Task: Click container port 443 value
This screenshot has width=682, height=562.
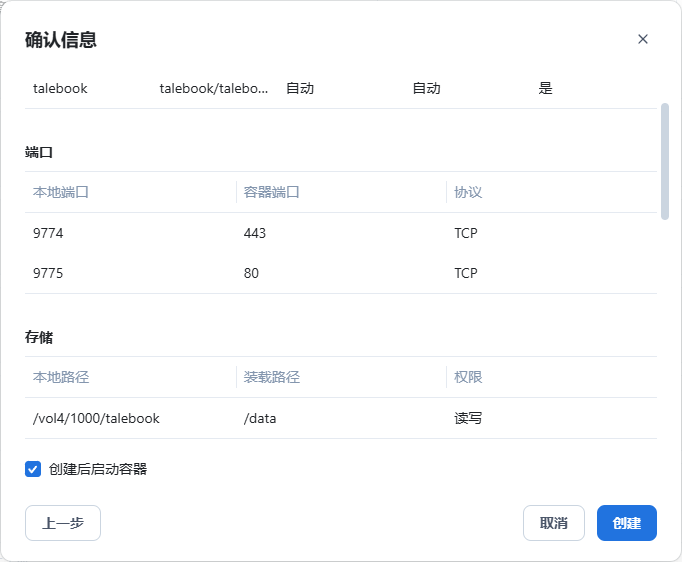Action: (x=255, y=233)
